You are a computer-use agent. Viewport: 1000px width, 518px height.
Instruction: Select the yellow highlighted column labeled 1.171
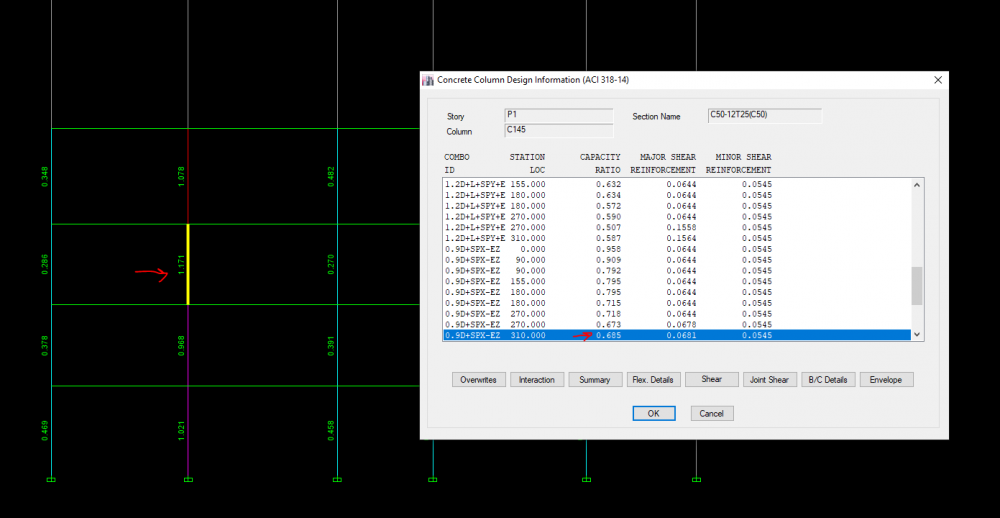click(x=188, y=264)
